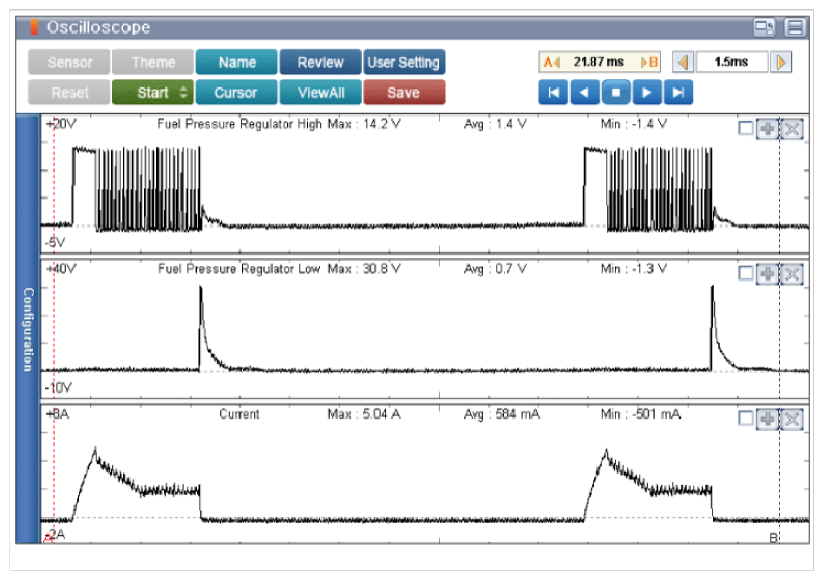The image size is (823, 580).
Task: Click the ViewAll button
Action: (x=320, y=93)
